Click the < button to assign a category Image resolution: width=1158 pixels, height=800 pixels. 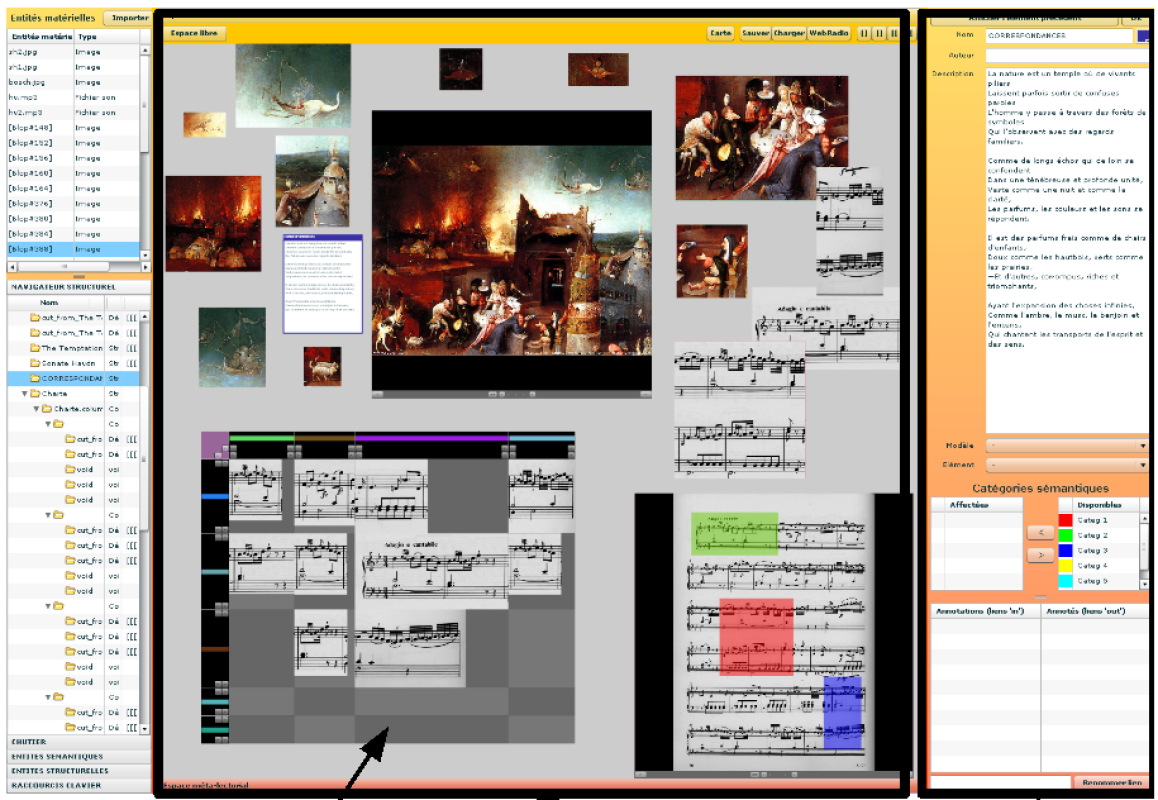1040,533
